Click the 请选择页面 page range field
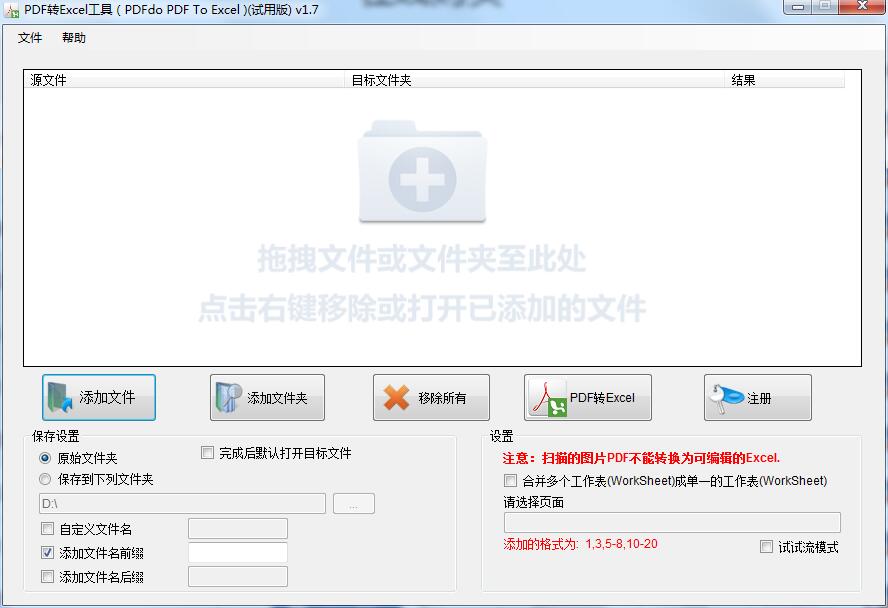Image resolution: width=888 pixels, height=608 pixels. (672, 523)
